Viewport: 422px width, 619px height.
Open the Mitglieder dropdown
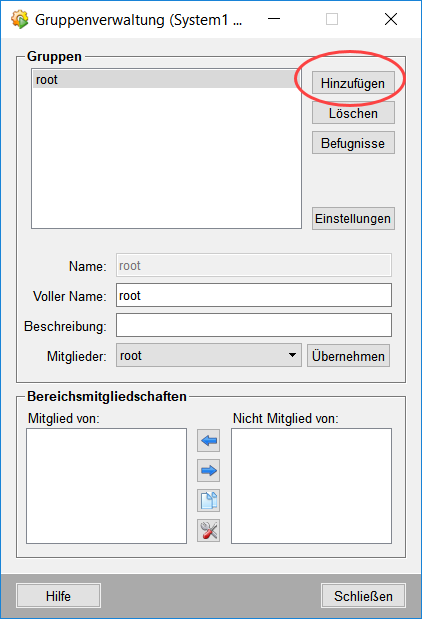tap(208, 355)
